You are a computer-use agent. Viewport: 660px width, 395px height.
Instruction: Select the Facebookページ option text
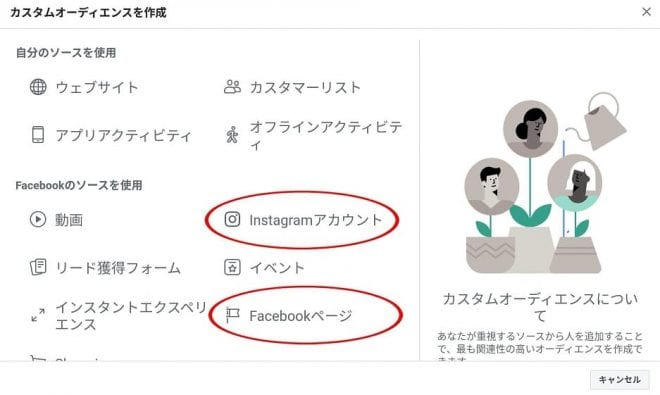click(x=301, y=316)
